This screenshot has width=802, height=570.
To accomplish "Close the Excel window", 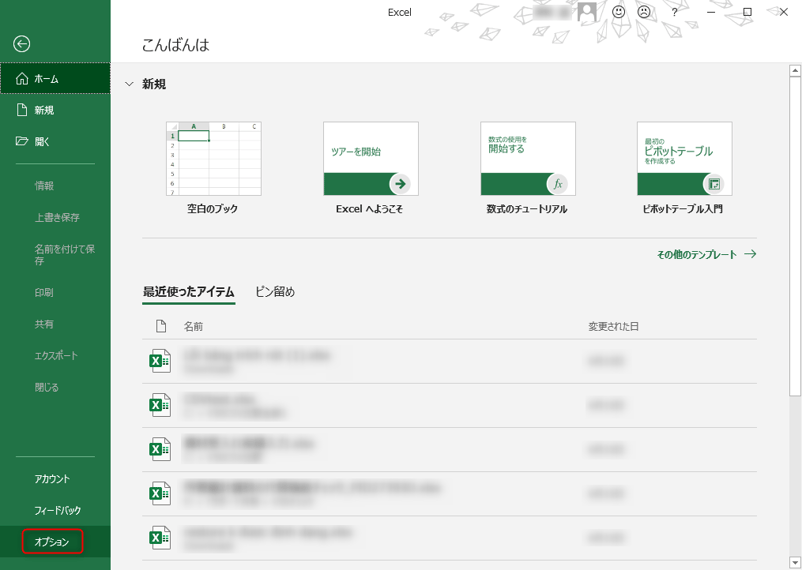I will point(784,12).
